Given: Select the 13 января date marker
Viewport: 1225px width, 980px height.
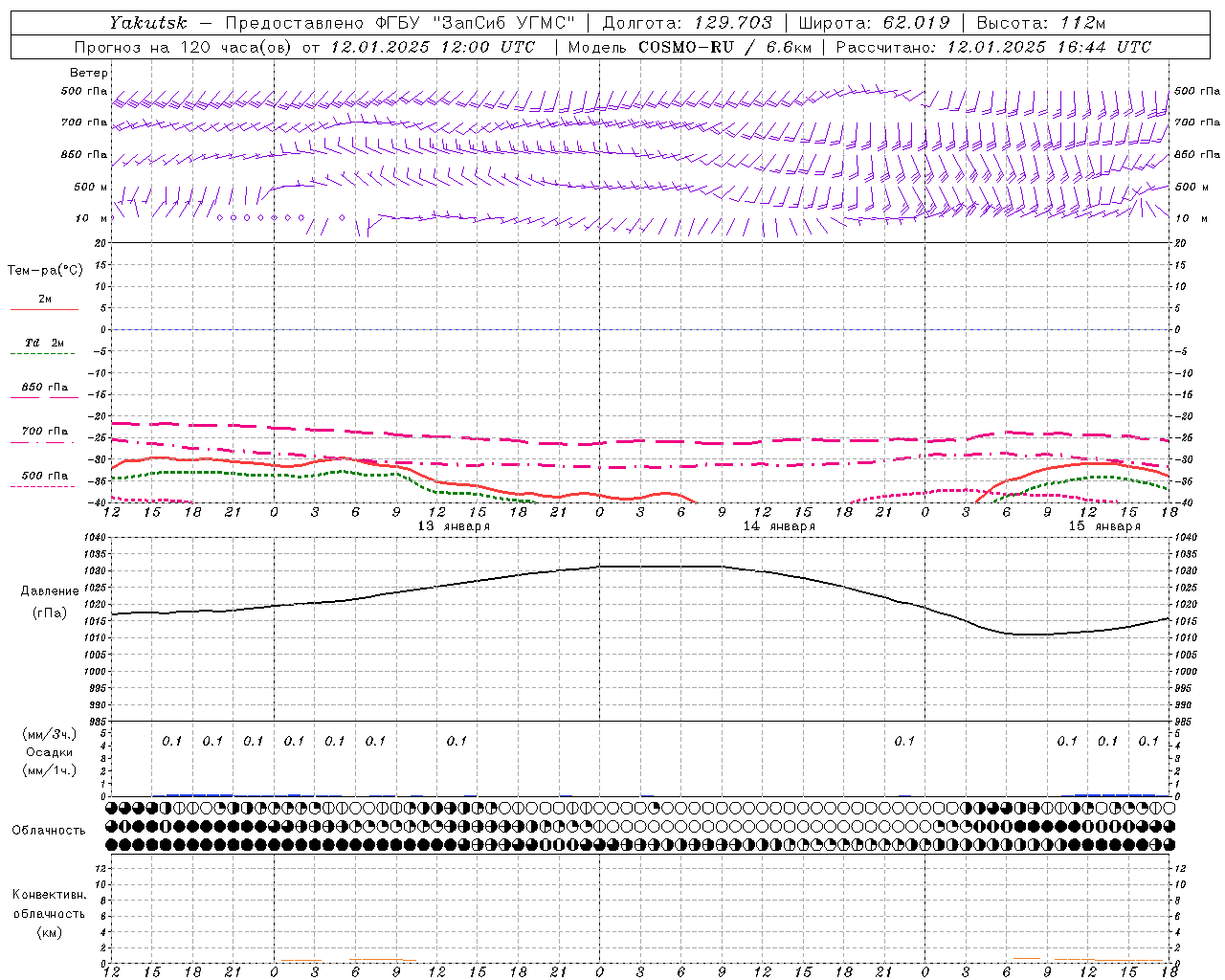Looking at the screenshot, I should click(x=454, y=526).
